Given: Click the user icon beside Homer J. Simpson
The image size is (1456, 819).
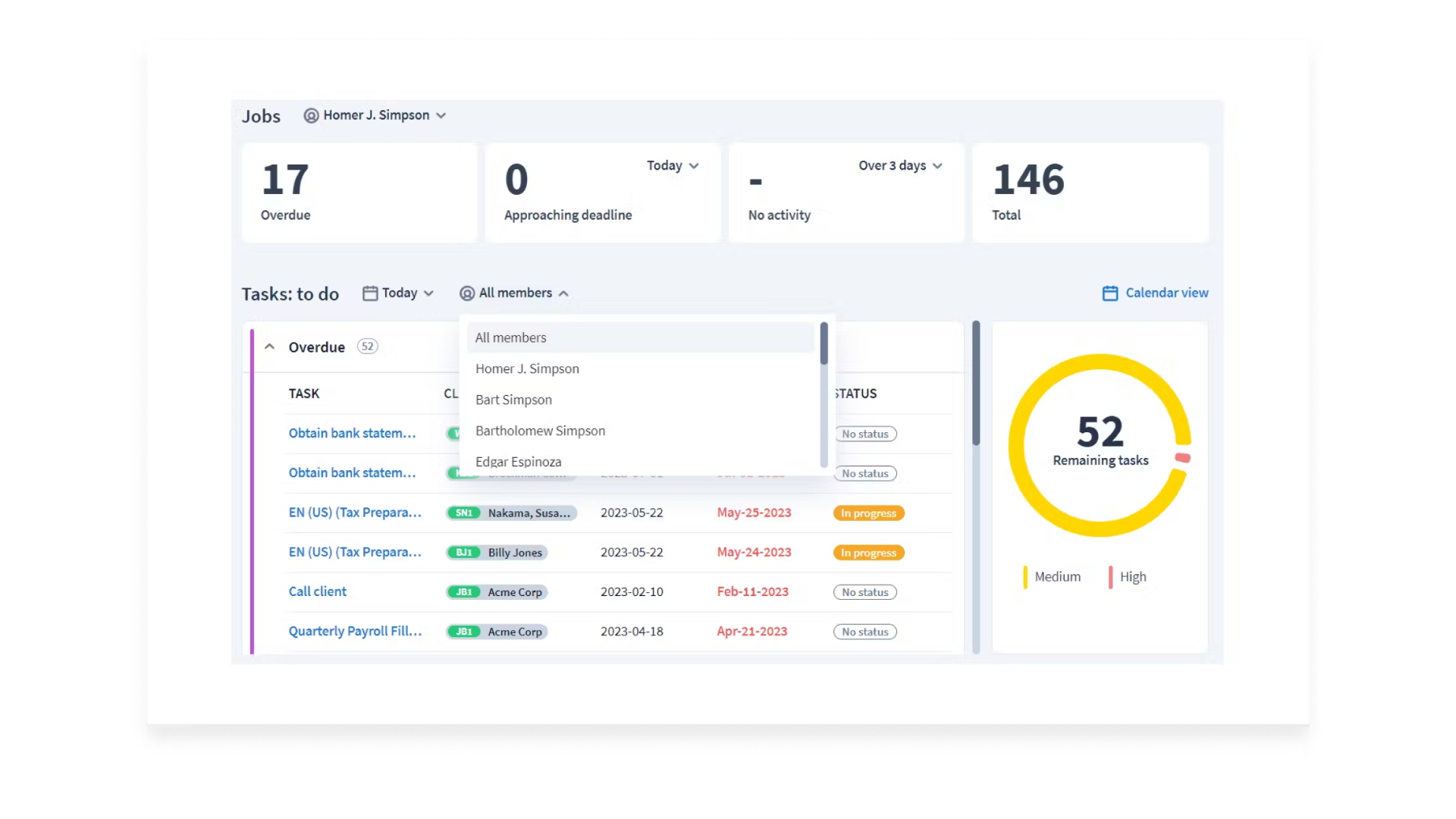Looking at the screenshot, I should [x=311, y=115].
